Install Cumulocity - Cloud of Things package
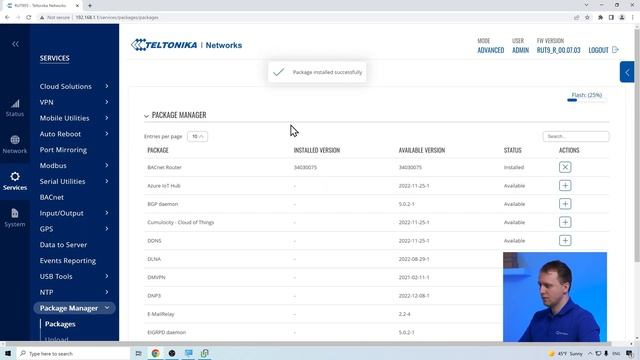 coord(565,222)
